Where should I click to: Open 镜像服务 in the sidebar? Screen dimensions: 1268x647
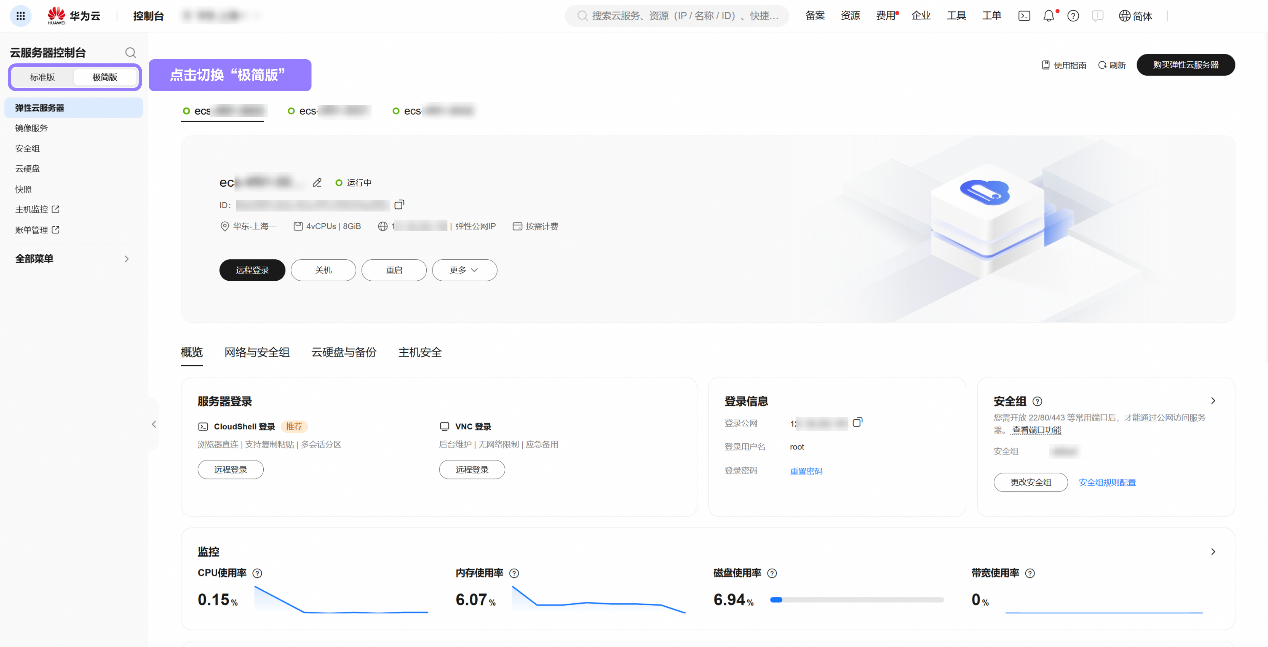pyautogui.click(x=31, y=128)
